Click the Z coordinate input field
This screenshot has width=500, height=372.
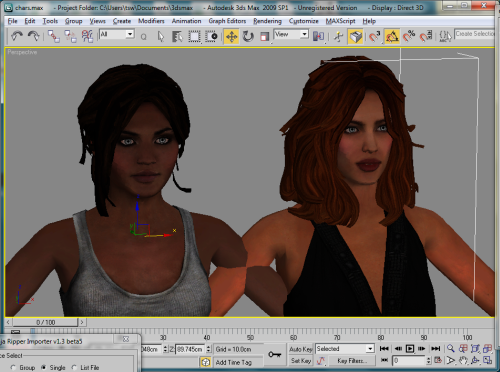(x=190, y=349)
